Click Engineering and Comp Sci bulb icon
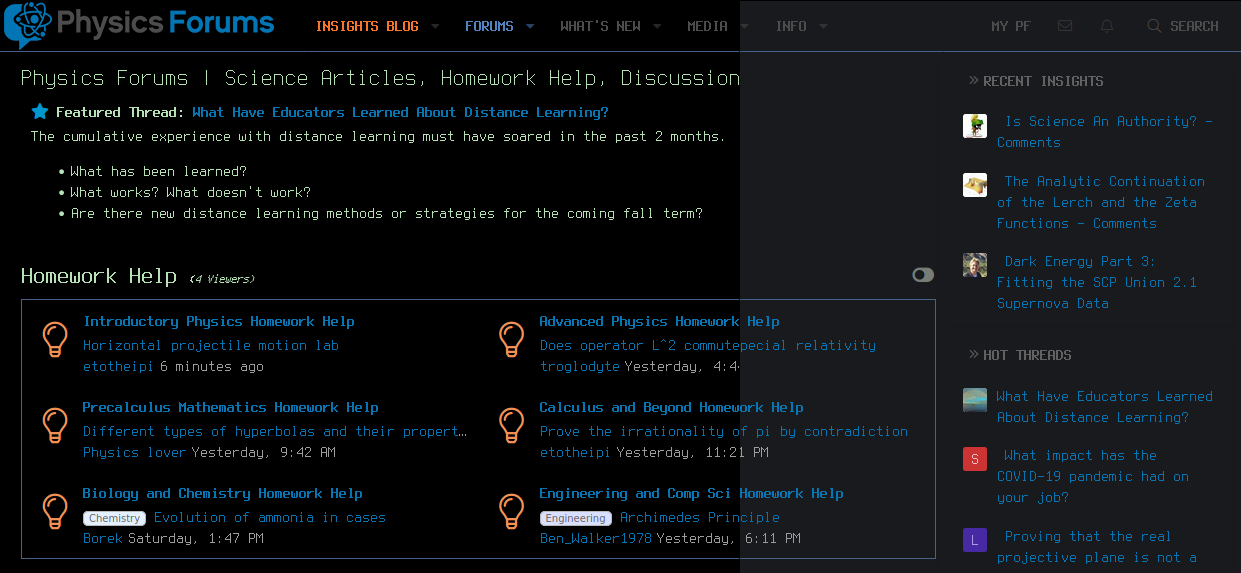The width and height of the screenshot is (1241, 573). coord(511,511)
